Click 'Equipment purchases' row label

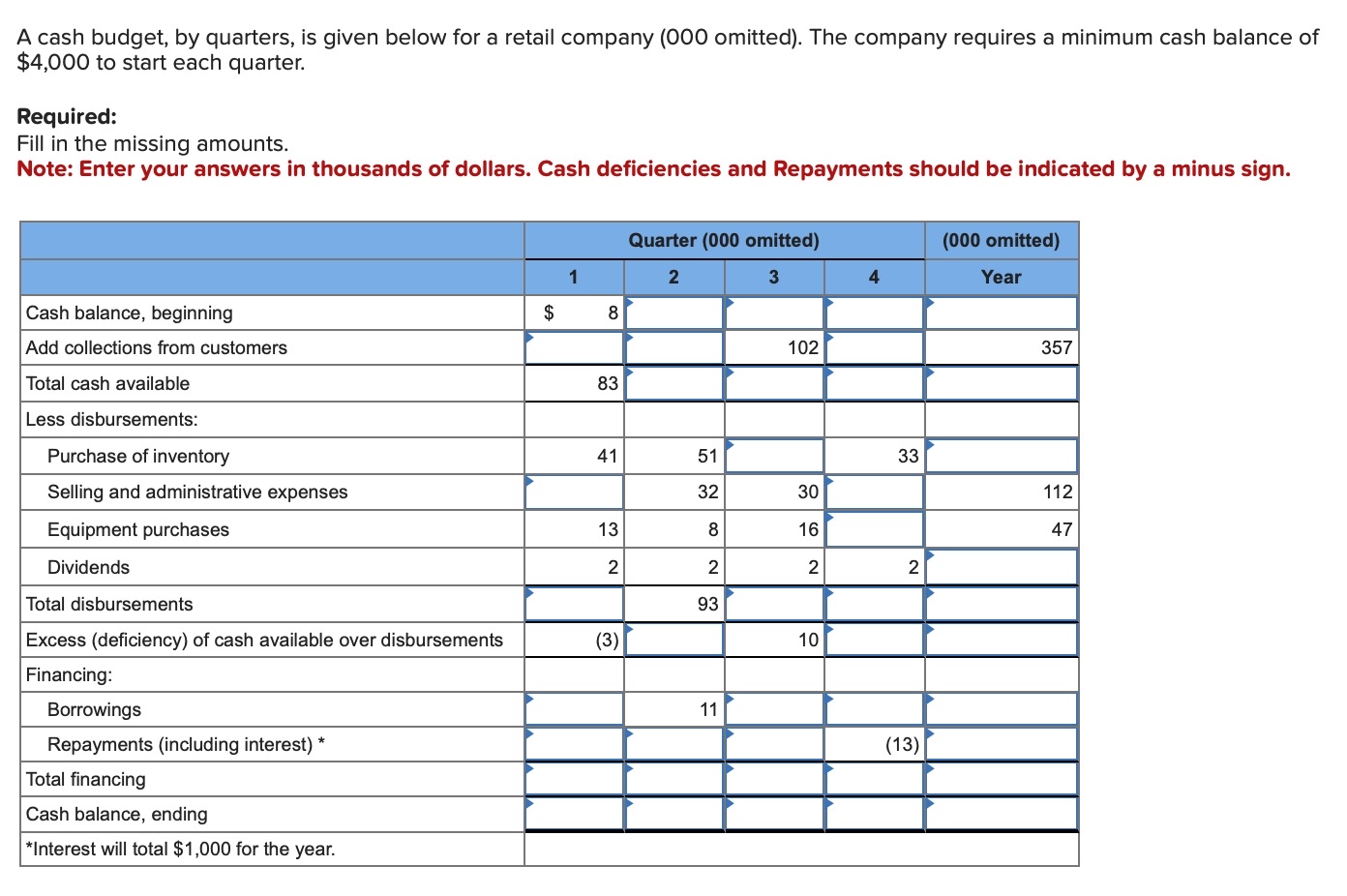(138, 529)
